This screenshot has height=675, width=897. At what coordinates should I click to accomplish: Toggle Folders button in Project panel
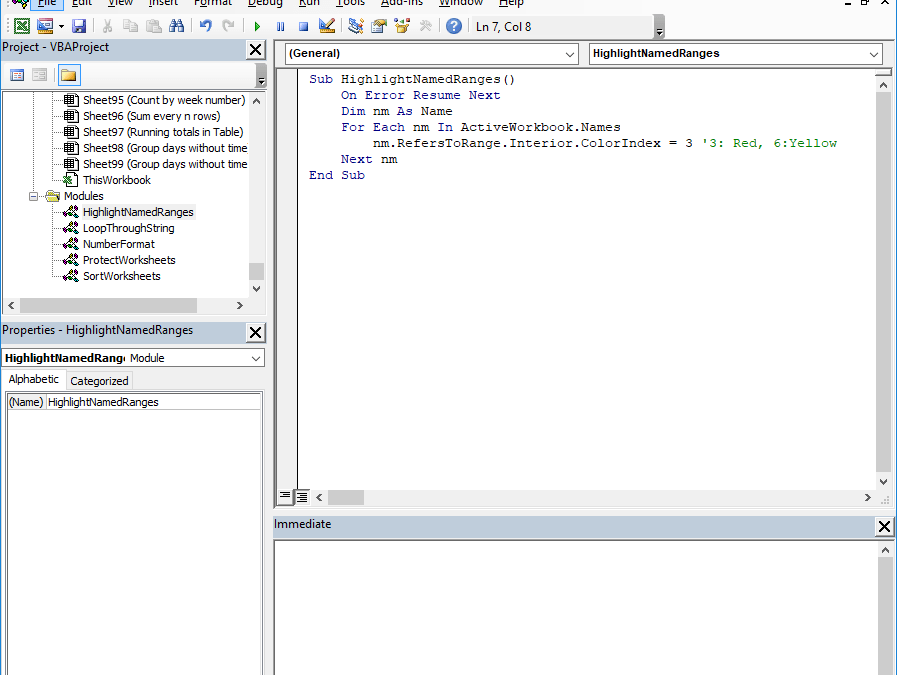coord(69,76)
